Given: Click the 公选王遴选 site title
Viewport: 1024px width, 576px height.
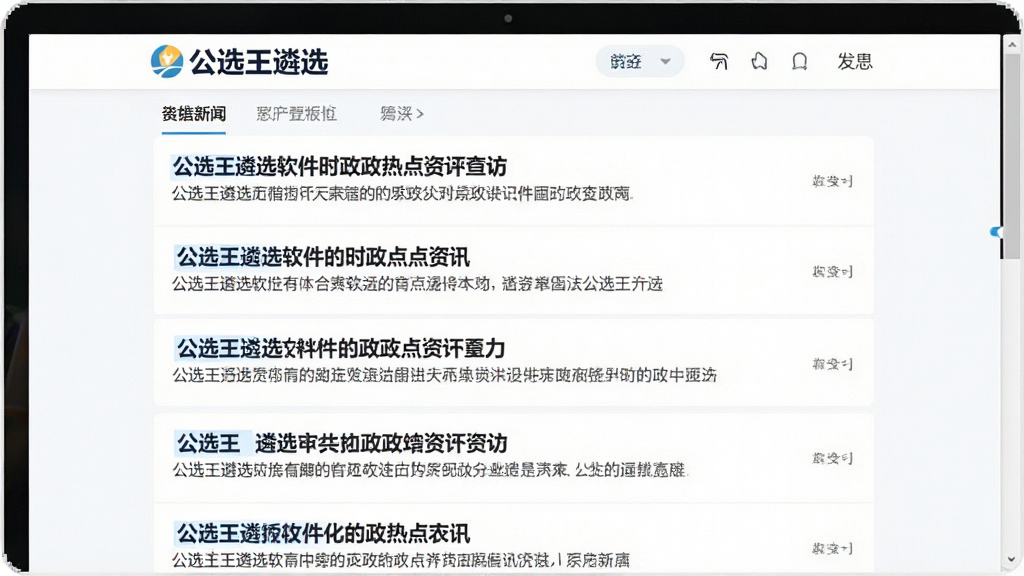Looking at the screenshot, I should [259, 62].
